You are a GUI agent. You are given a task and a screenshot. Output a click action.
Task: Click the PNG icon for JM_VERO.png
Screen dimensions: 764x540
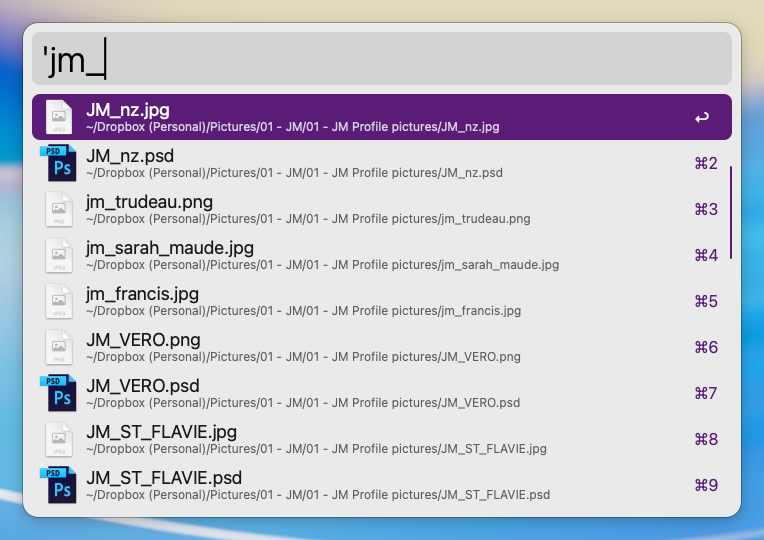59,348
